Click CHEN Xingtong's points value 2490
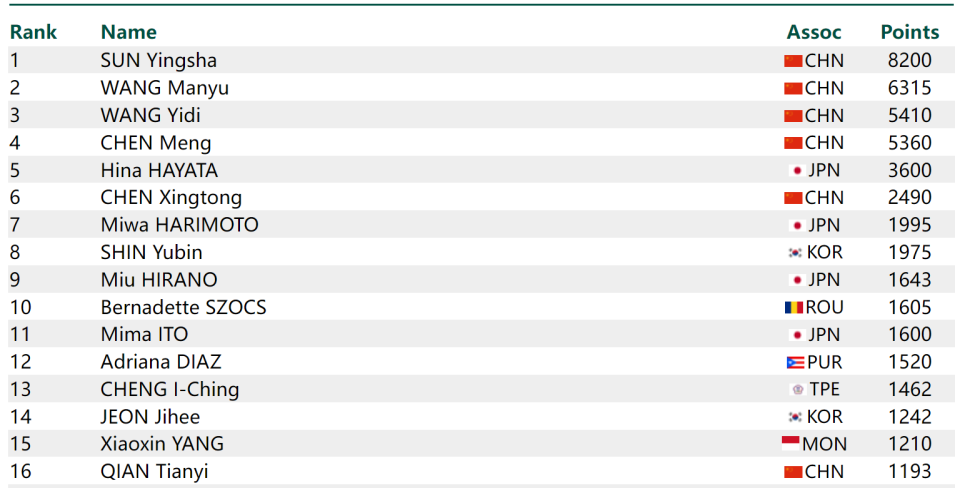 pyautogui.click(x=909, y=197)
